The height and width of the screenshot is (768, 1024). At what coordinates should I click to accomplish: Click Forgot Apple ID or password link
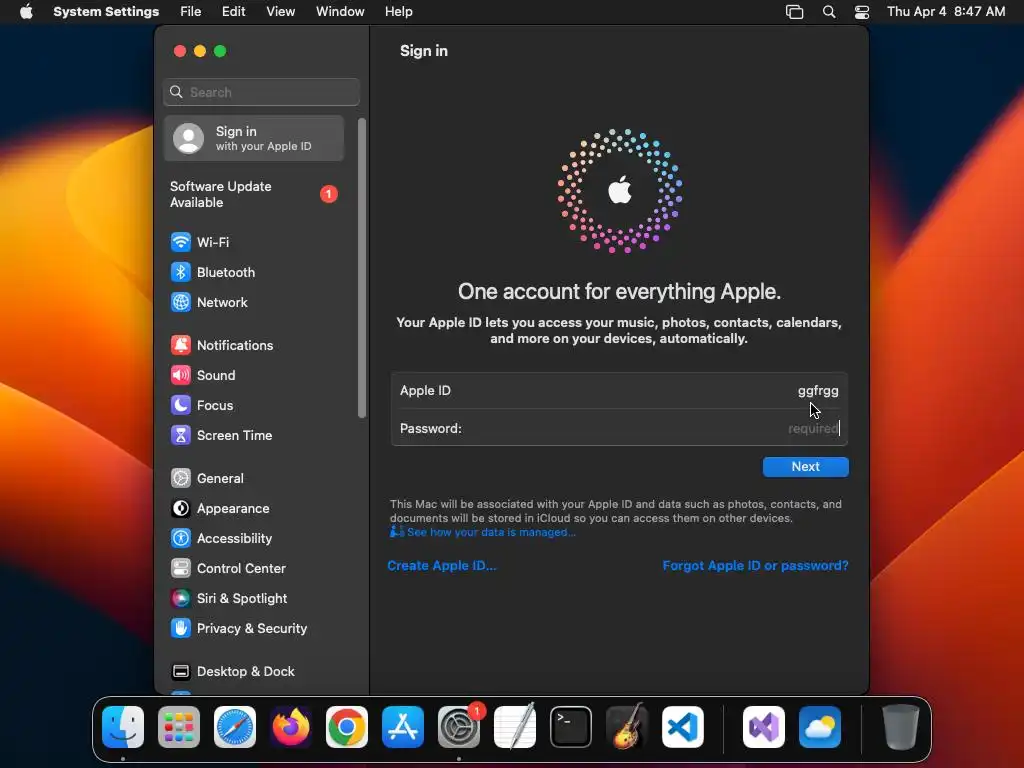[x=756, y=566]
